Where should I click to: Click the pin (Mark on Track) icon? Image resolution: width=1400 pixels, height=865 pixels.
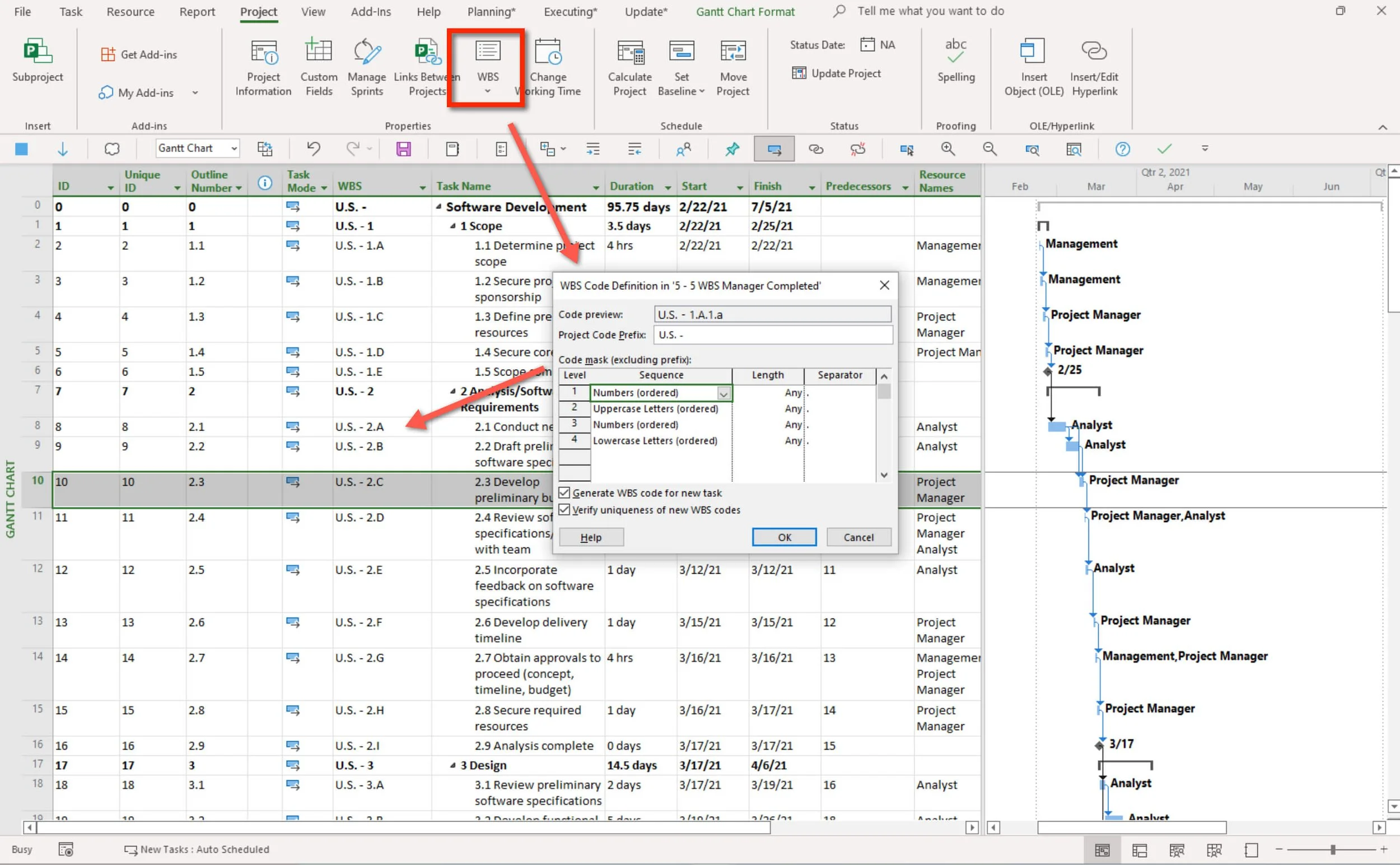pos(732,149)
